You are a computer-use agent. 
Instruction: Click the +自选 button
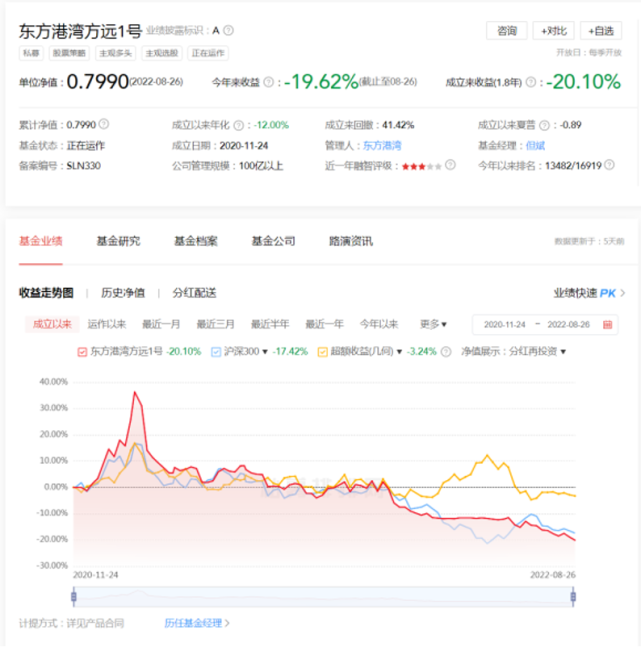(x=600, y=31)
